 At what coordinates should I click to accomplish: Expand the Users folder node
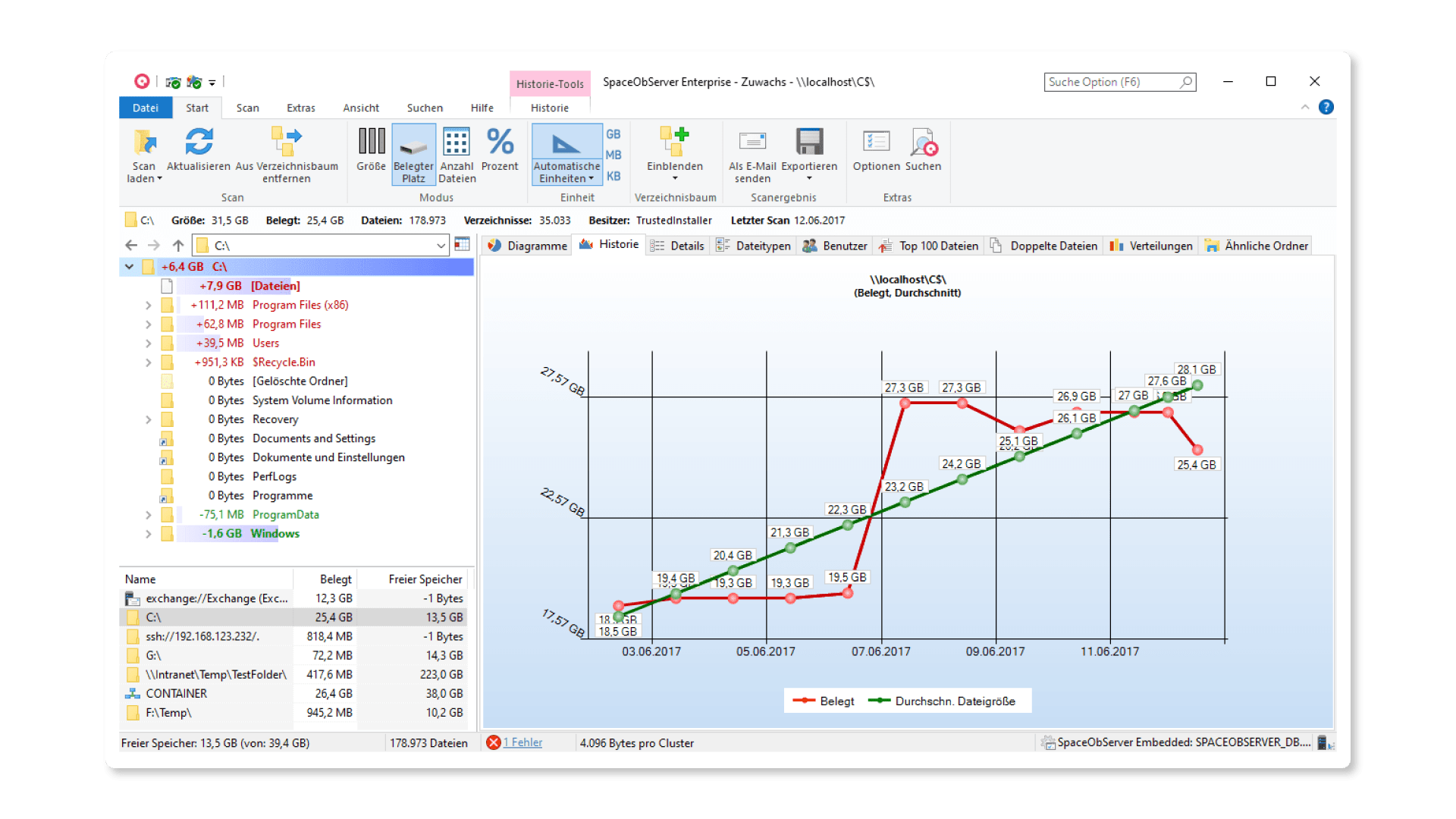149,344
